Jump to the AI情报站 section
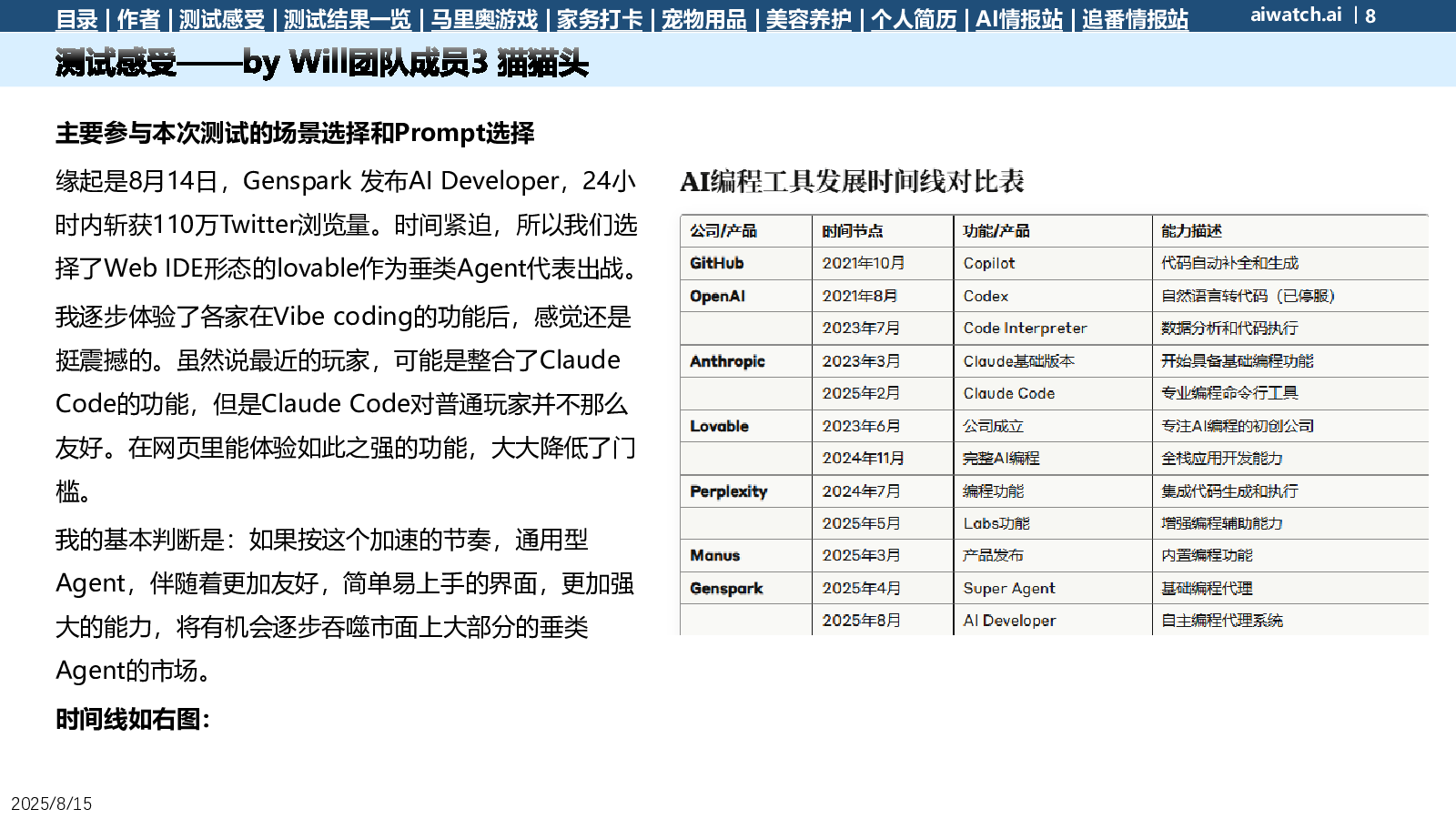This screenshot has width=1456, height=819. (1019, 19)
